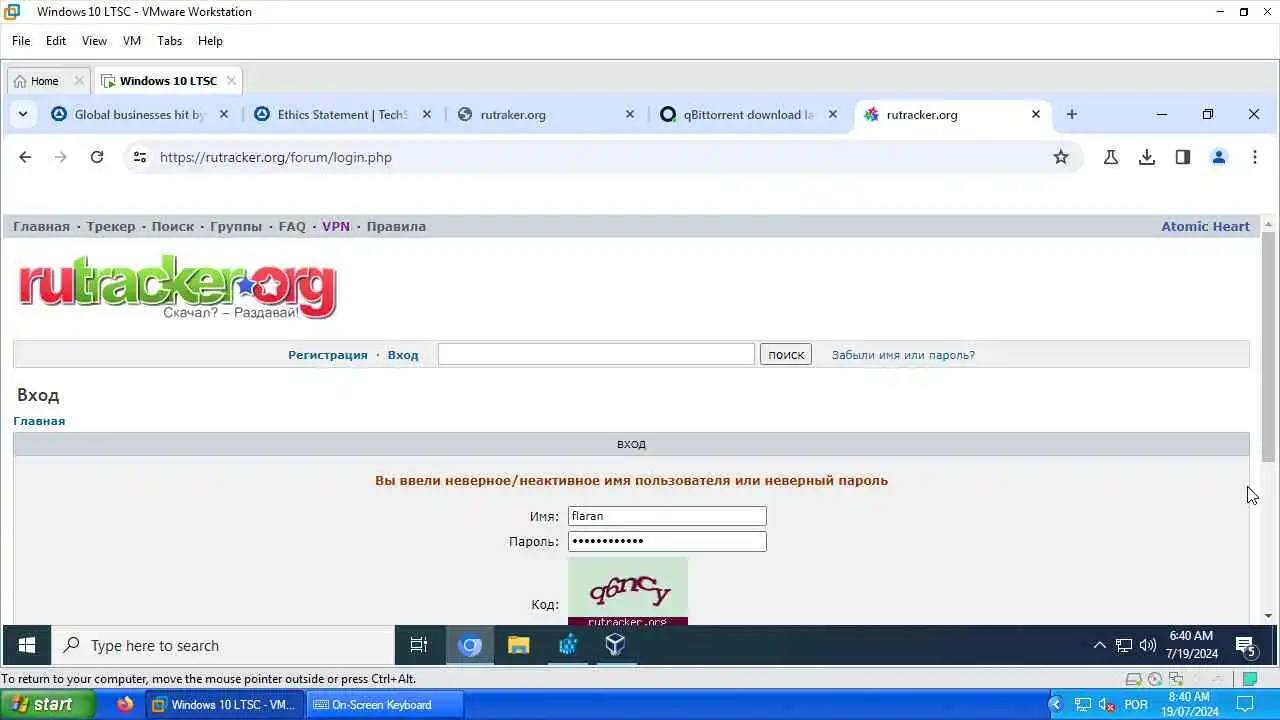Focus the site search input field
Image resolution: width=1280 pixels, height=720 pixels.
[x=596, y=354]
